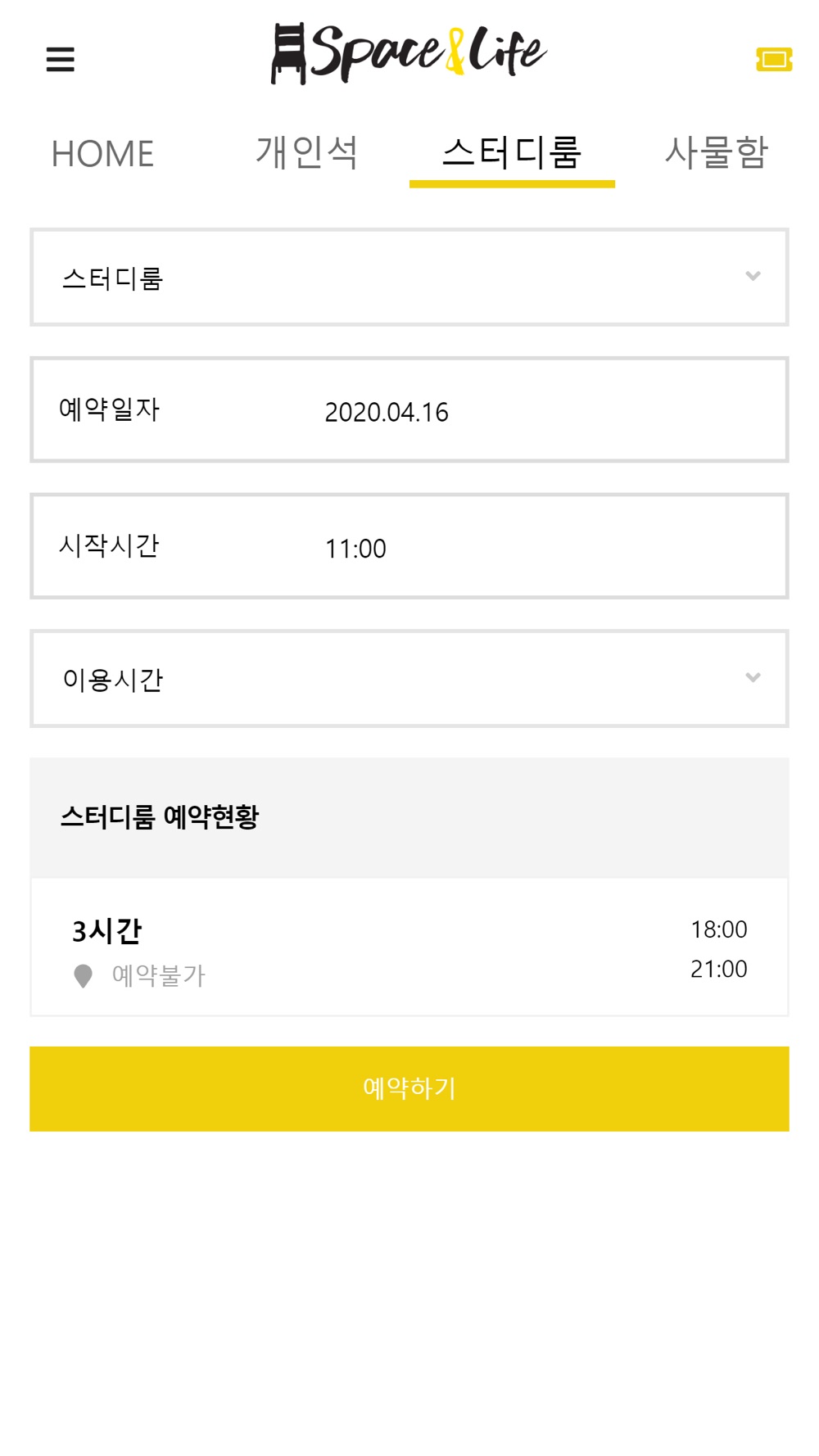This screenshot has width=819, height=1456.
Task: Expand the 이용시간 dropdown chevron
Action: coord(753,677)
